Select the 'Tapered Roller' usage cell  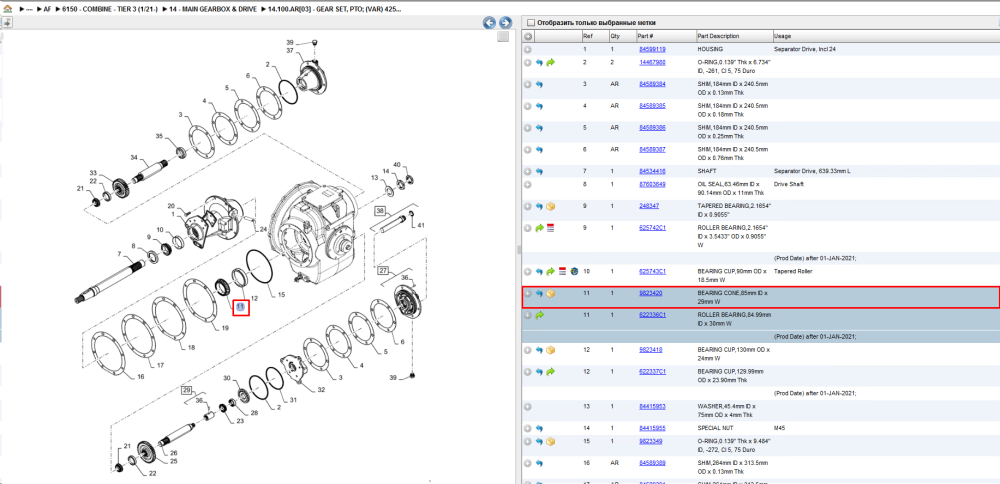pos(791,271)
